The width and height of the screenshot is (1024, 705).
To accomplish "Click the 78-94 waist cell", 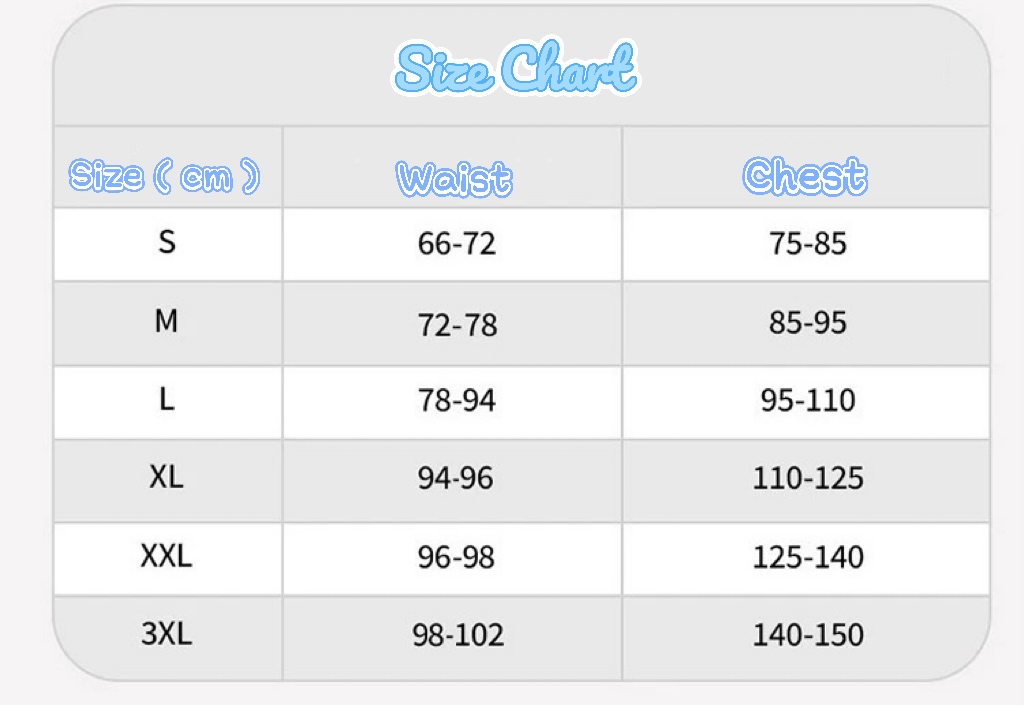I will pos(456,401).
